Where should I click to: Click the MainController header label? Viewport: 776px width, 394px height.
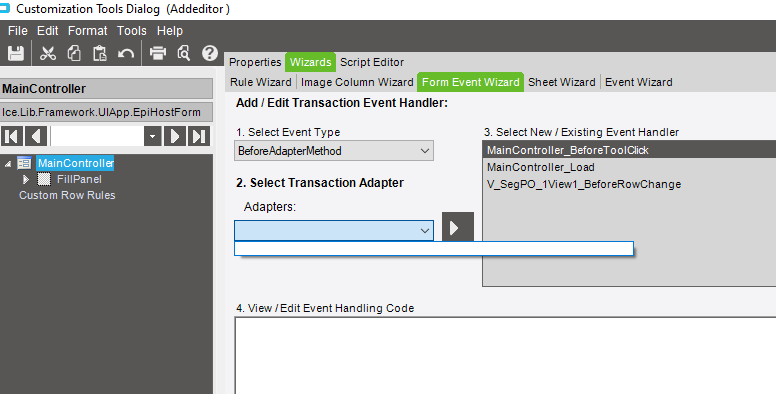click(x=106, y=89)
